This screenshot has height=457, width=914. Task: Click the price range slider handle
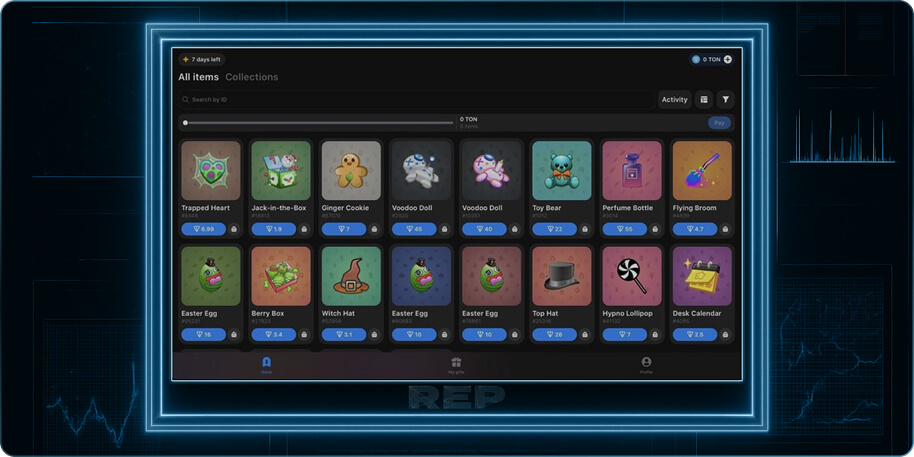coord(185,123)
